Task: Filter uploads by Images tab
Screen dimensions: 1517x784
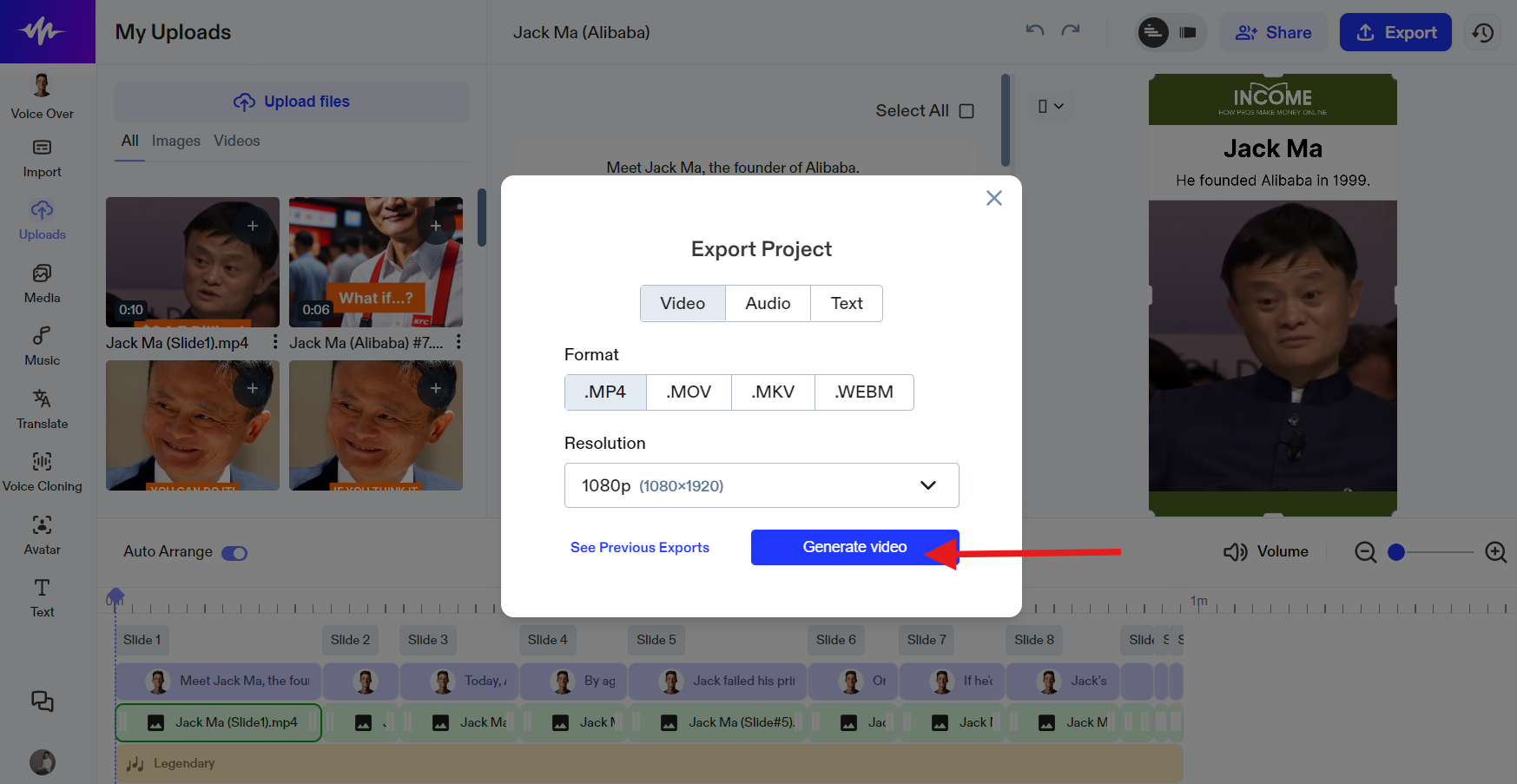Action: pos(175,141)
